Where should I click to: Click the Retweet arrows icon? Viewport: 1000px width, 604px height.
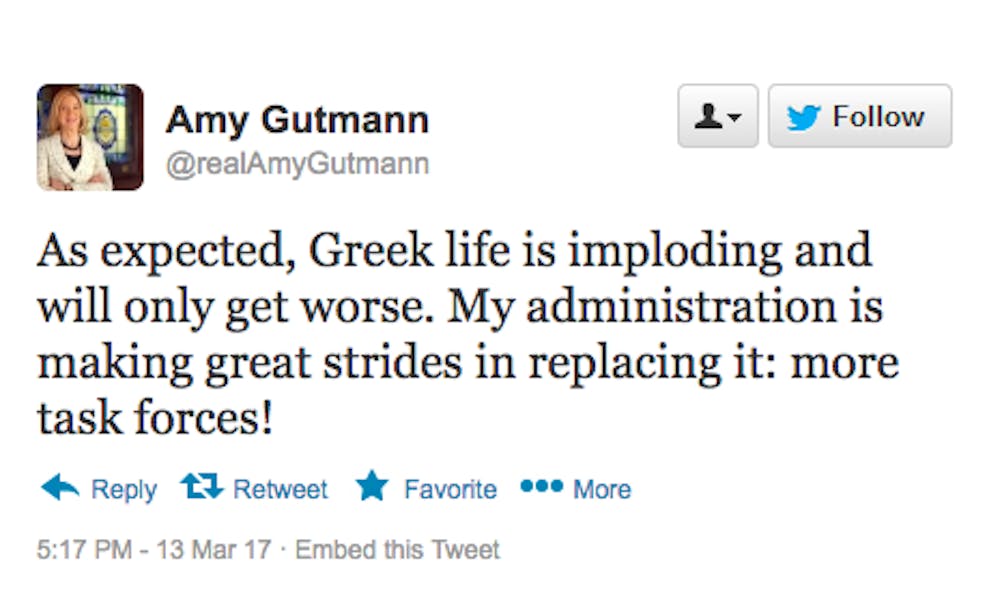(200, 488)
